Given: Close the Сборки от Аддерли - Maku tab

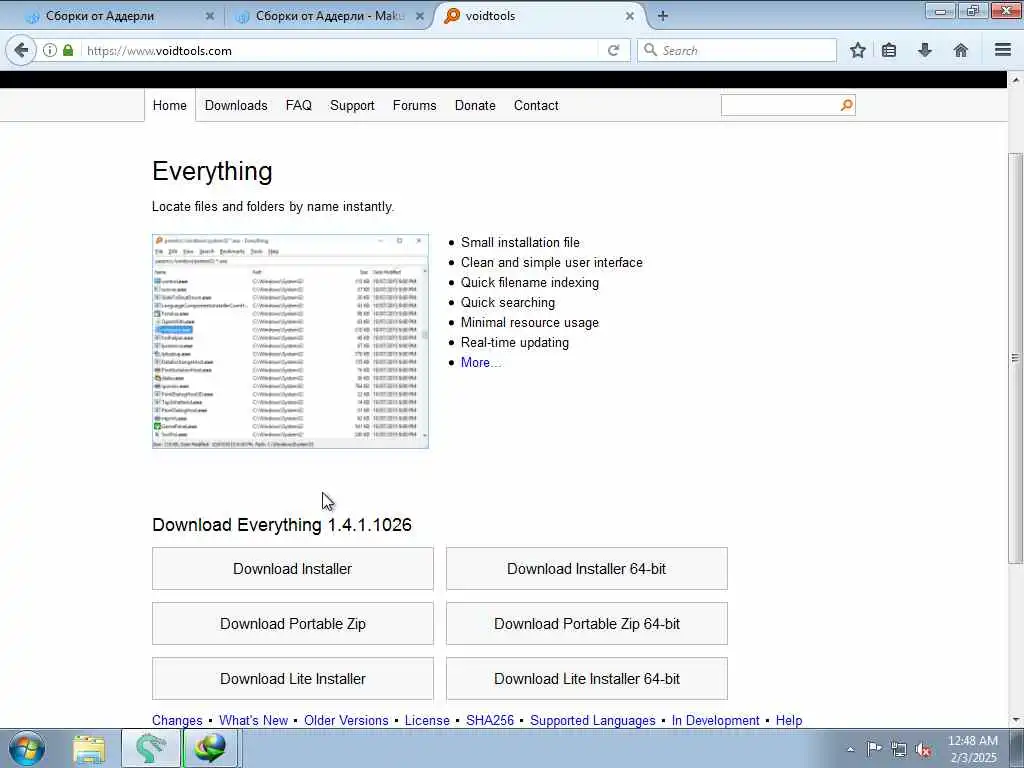Looking at the screenshot, I should pyautogui.click(x=420, y=16).
